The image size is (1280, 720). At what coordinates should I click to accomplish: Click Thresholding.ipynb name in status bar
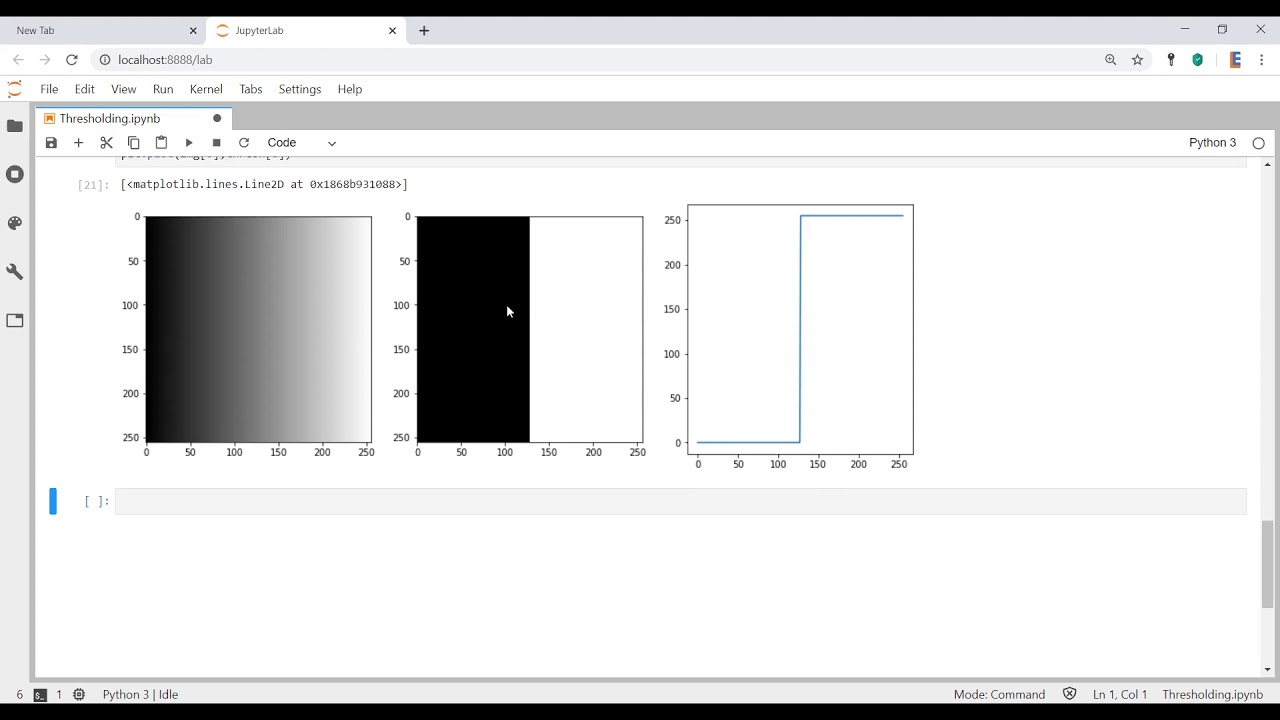click(1213, 694)
